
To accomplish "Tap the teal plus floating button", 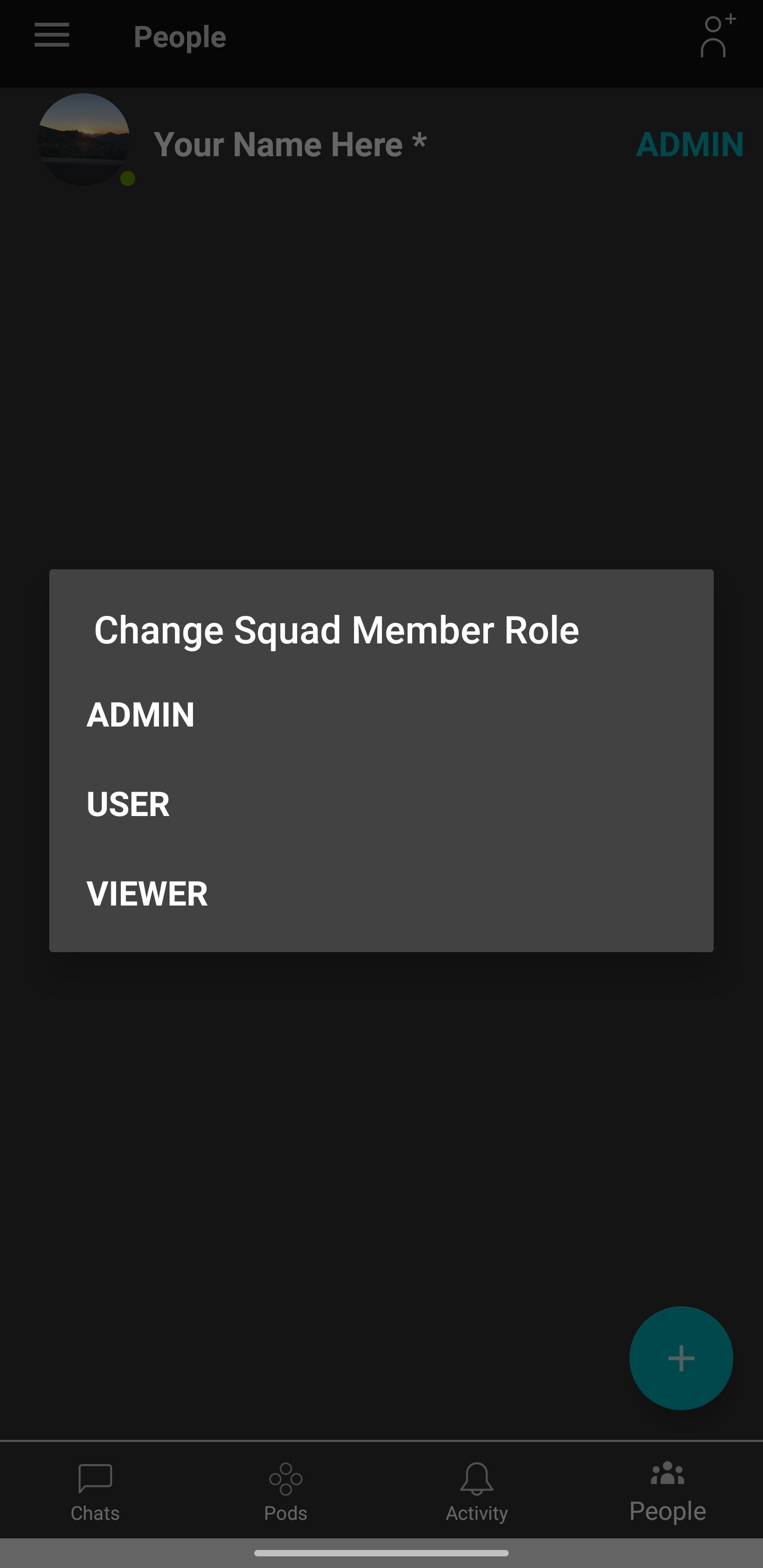I will [681, 1358].
